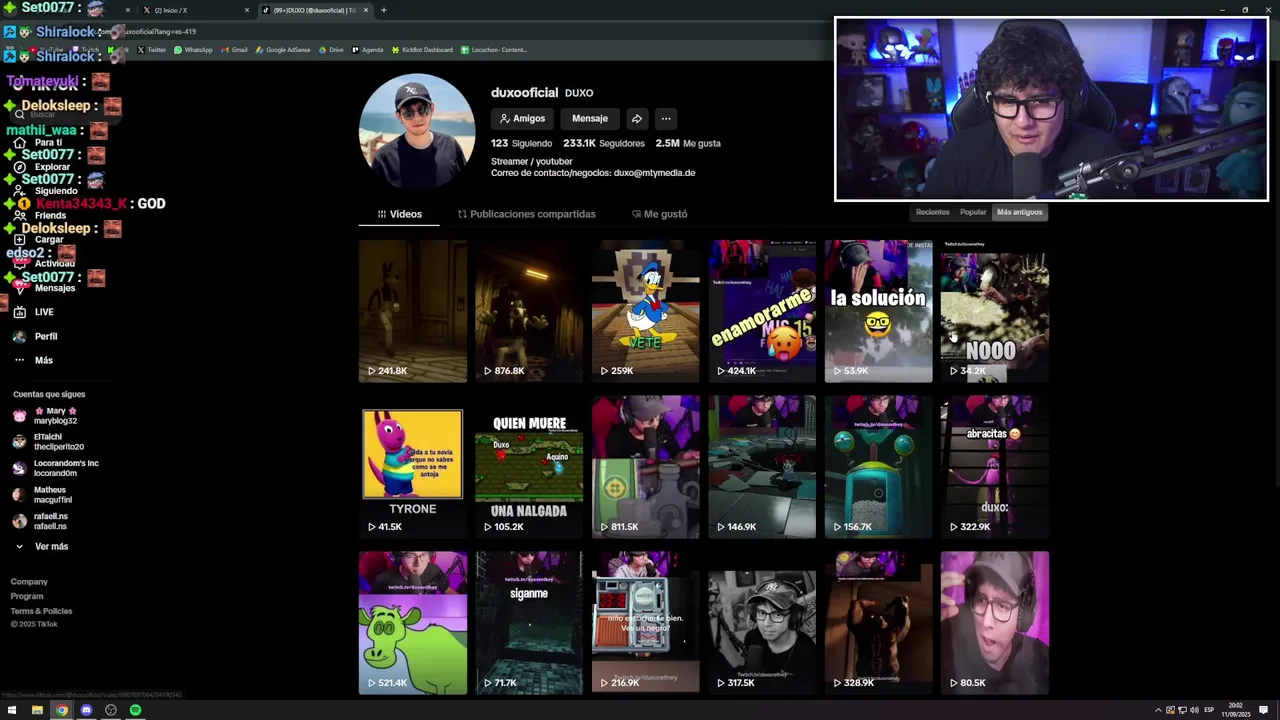Open the Friends sidebar icon
Screen dimensions: 1280x720
(x=20, y=215)
